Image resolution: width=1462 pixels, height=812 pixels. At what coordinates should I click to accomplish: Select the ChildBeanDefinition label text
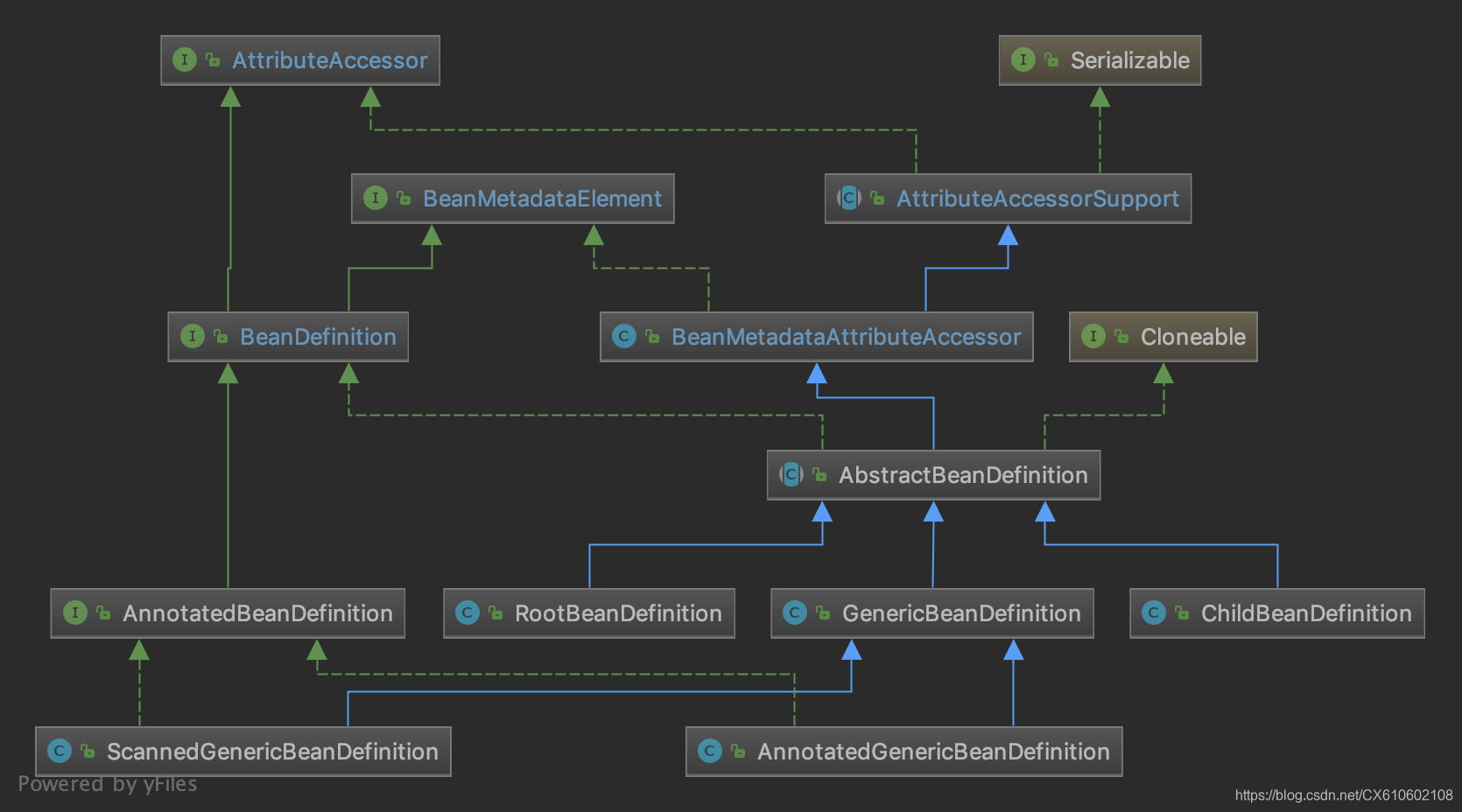(x=1306, y=613)
